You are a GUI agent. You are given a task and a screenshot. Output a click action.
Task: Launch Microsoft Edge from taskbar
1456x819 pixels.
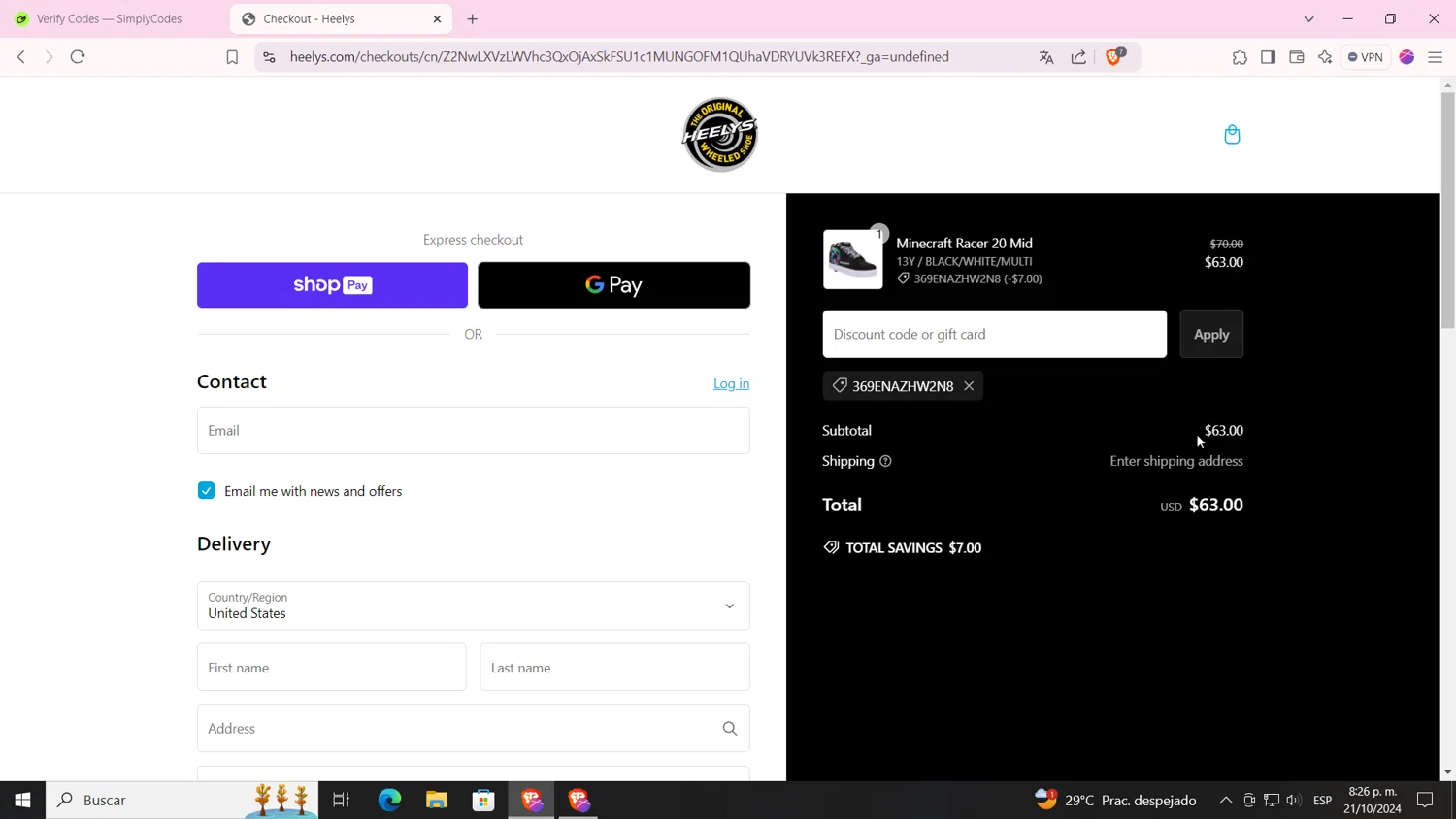[389, 801]
